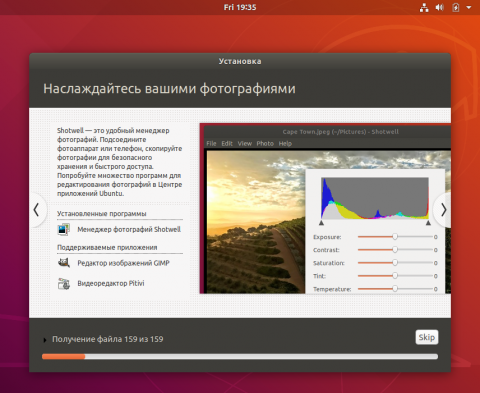Click the 'Установка' window title
Image resolution: width=480 pixels, height=393 pixels.
pyautogui.click(x=240, y=61)
